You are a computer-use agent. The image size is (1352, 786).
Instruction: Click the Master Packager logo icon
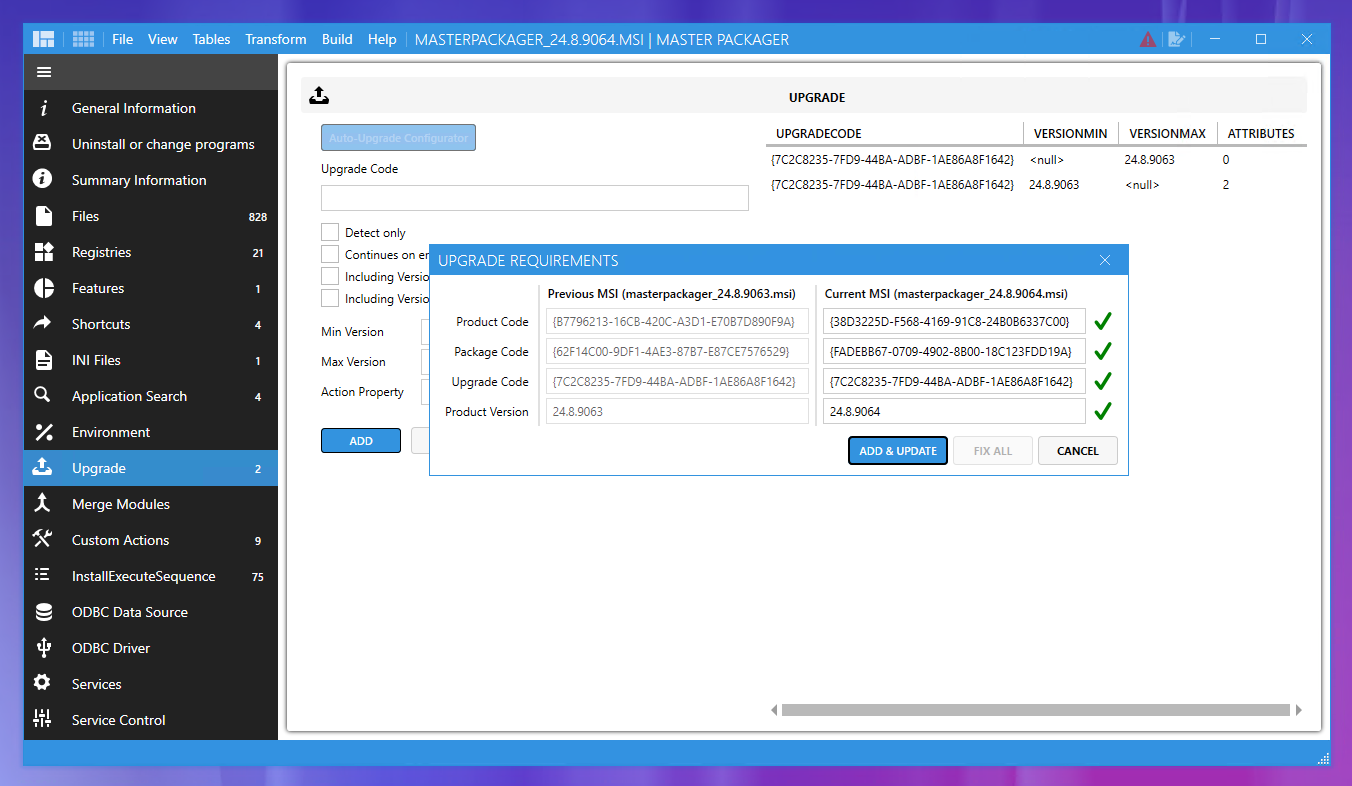coord(43,39)
